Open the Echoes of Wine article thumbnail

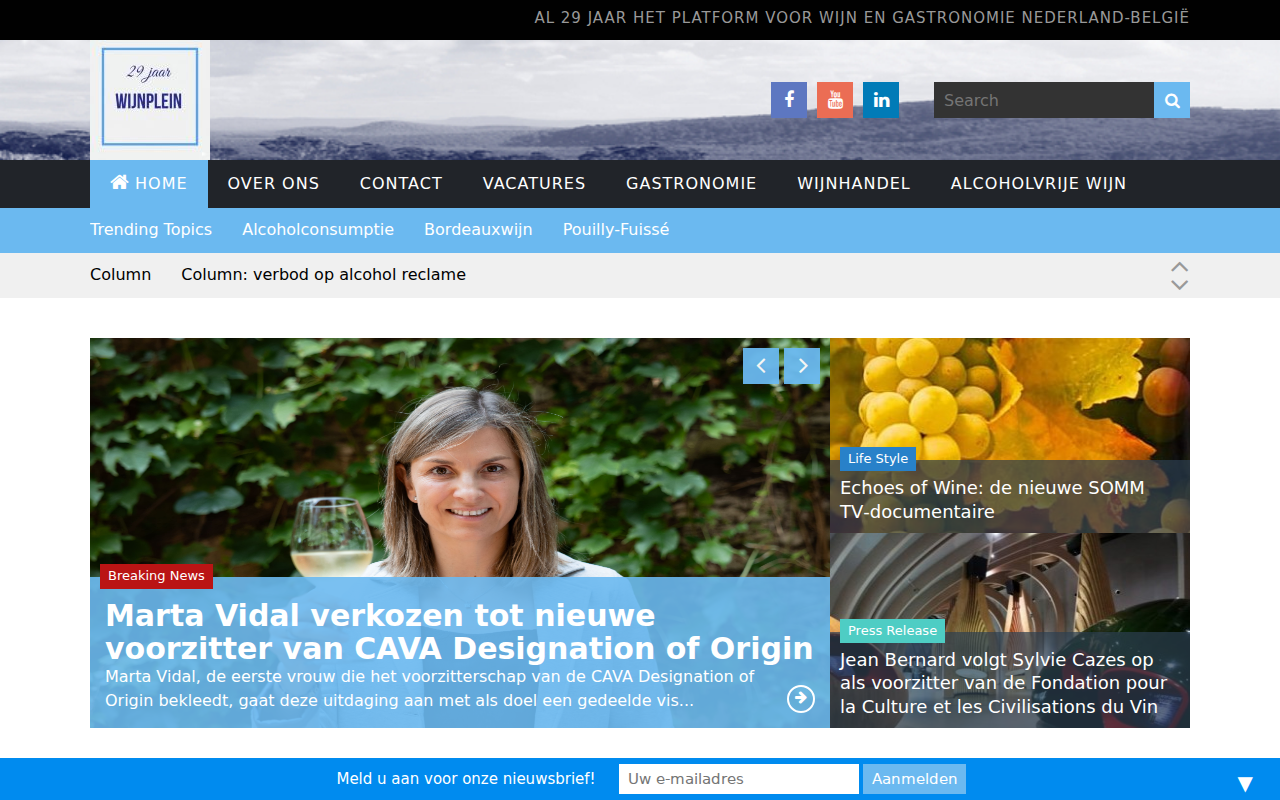coord(1010,435)
